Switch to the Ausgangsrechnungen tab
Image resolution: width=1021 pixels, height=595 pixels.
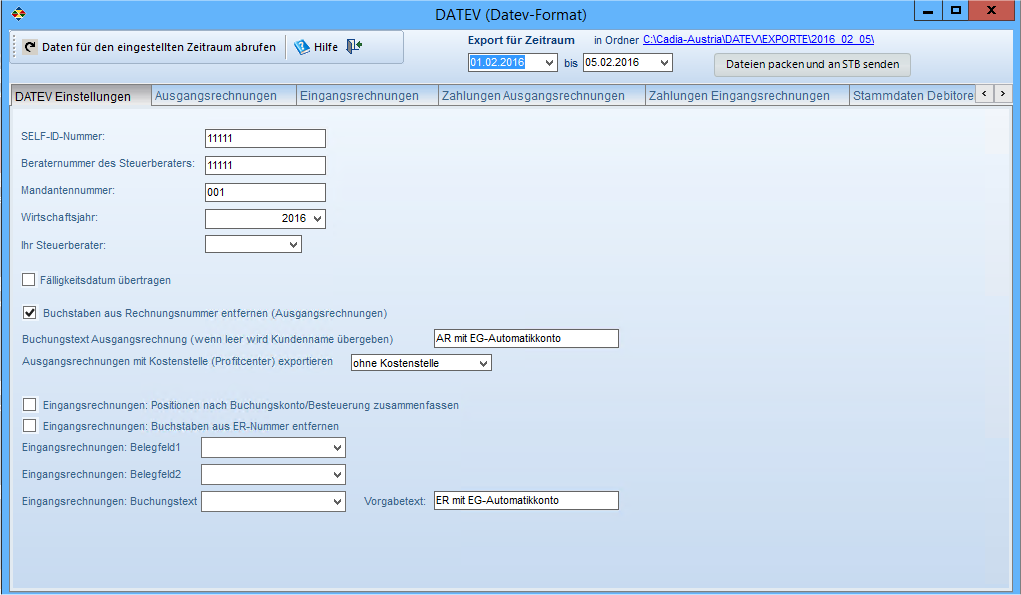point(223,96)
